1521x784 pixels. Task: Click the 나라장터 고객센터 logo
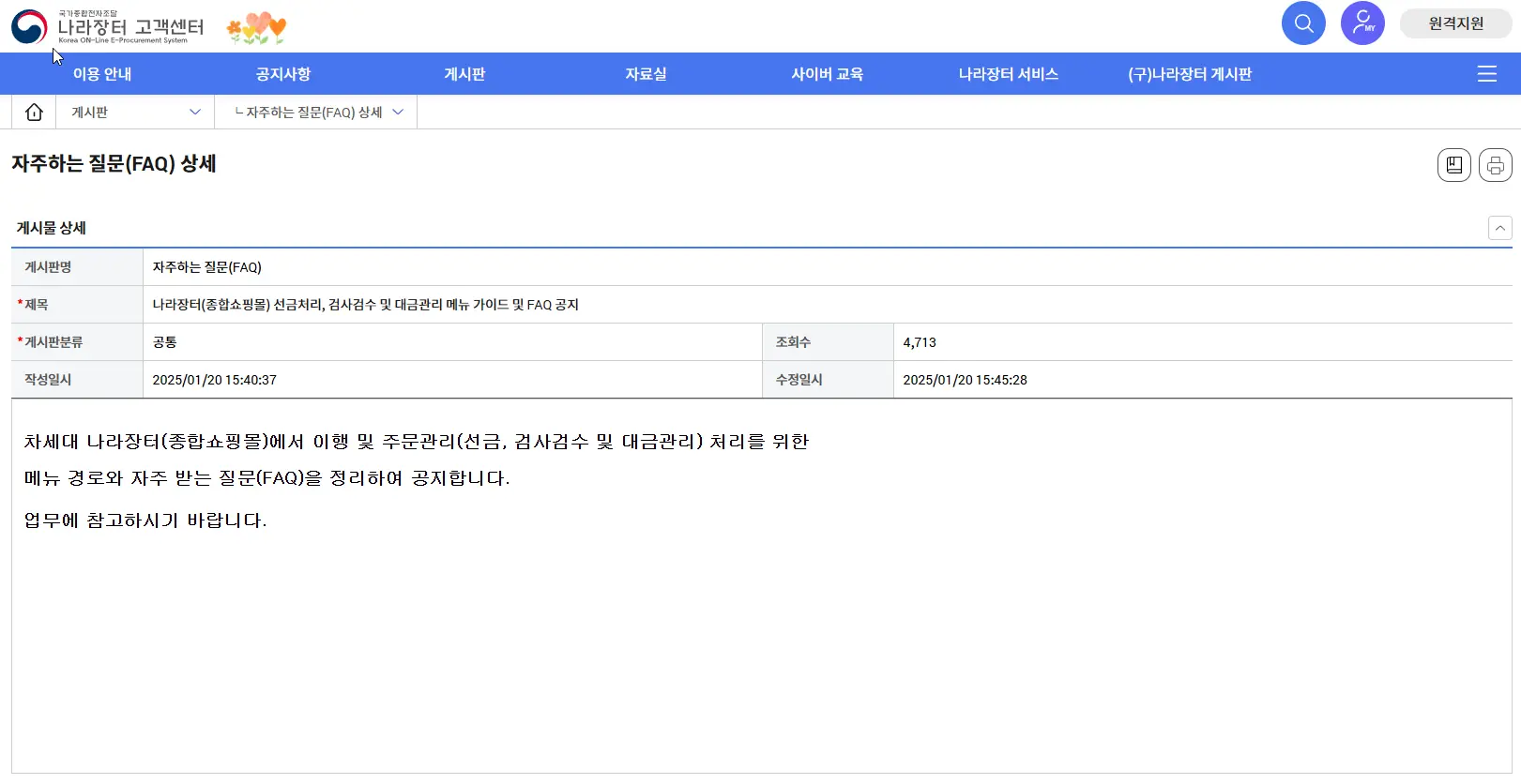coord(108,27)
